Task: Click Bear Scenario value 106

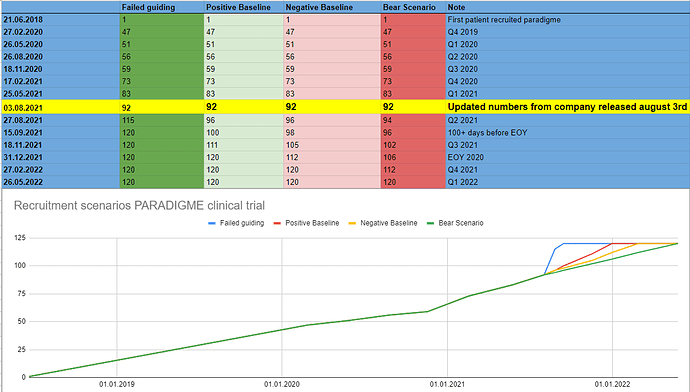Action: (x=413, y=157)
